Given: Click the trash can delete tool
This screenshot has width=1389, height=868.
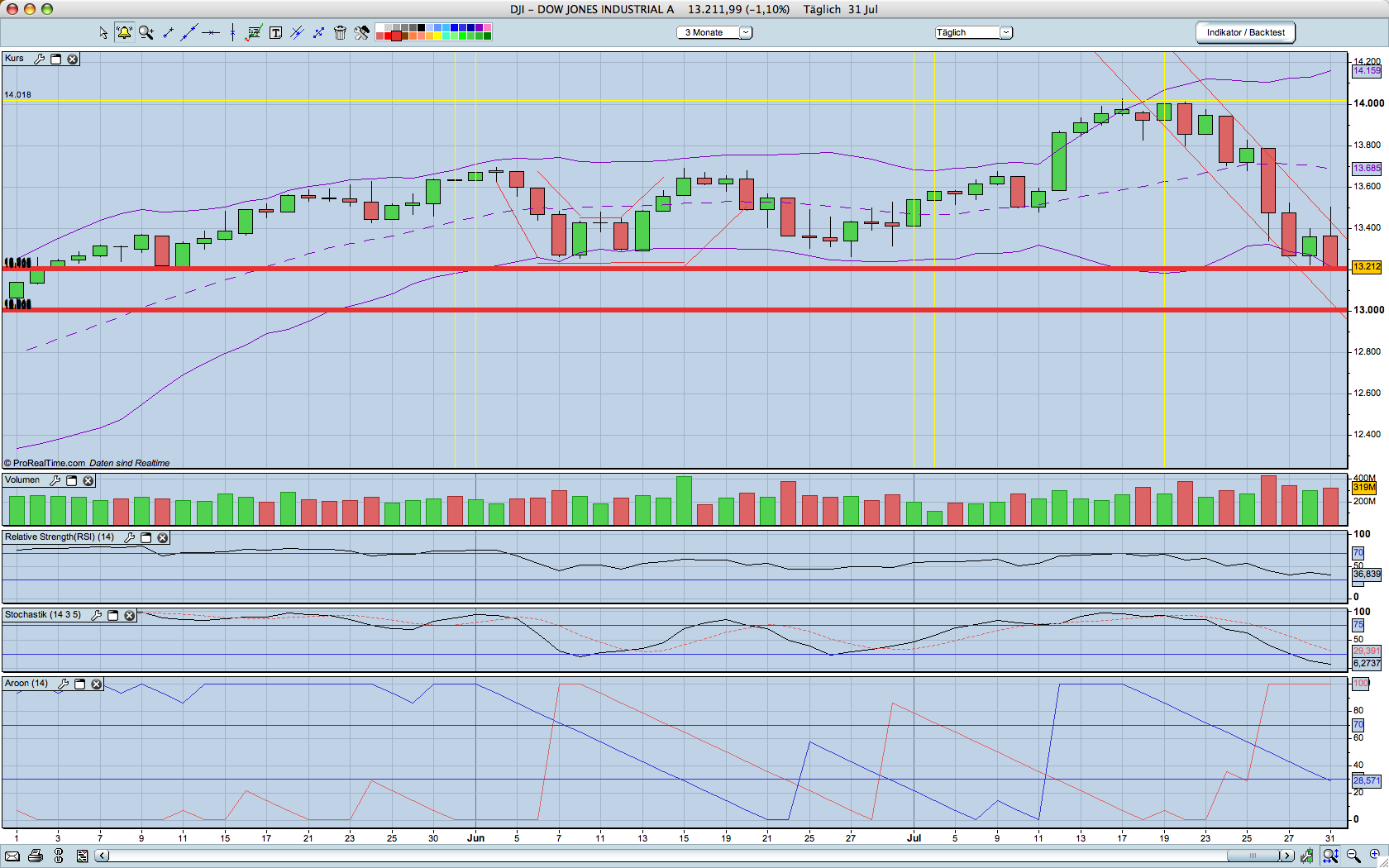Looking at the screenshot, I should point(340,33).
